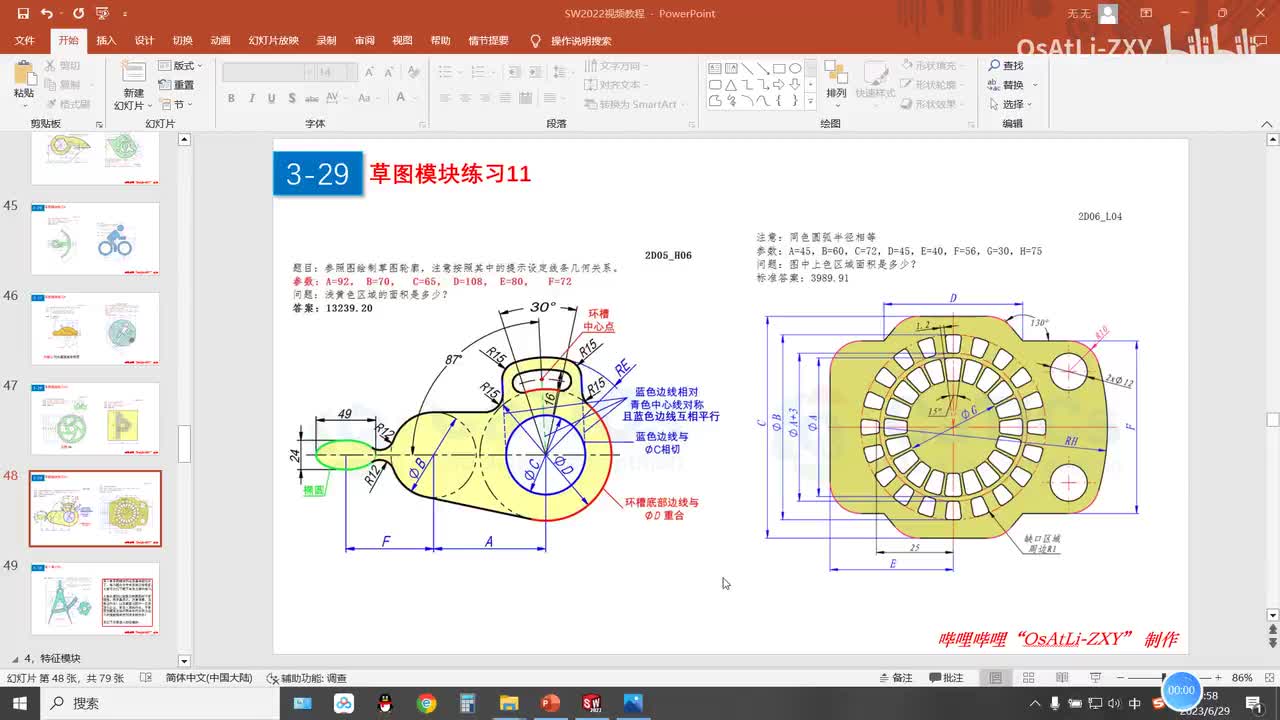Viewport: 1280px width, 720px height.
Task: Collapse the section '4, 特征模块' triangle
Action: 15,659
